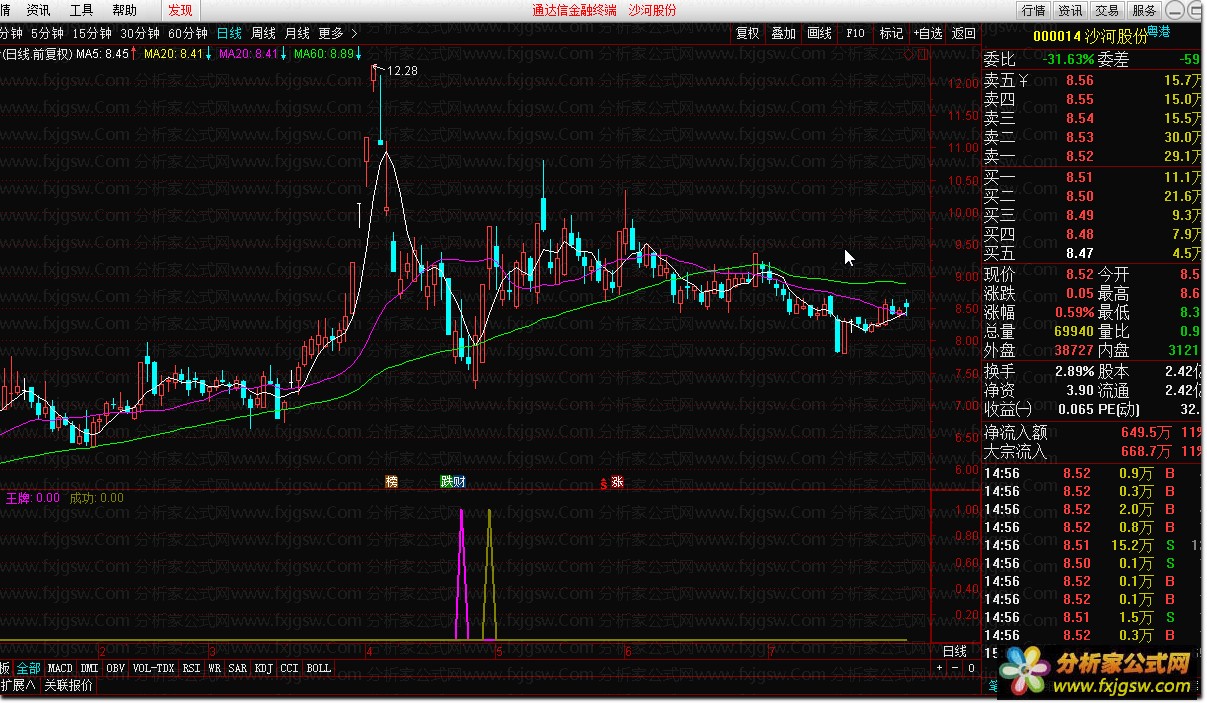Click the diamond icon at chart top-right
The width and height of the screenshot is (1207, 703).
click(908, 55)
